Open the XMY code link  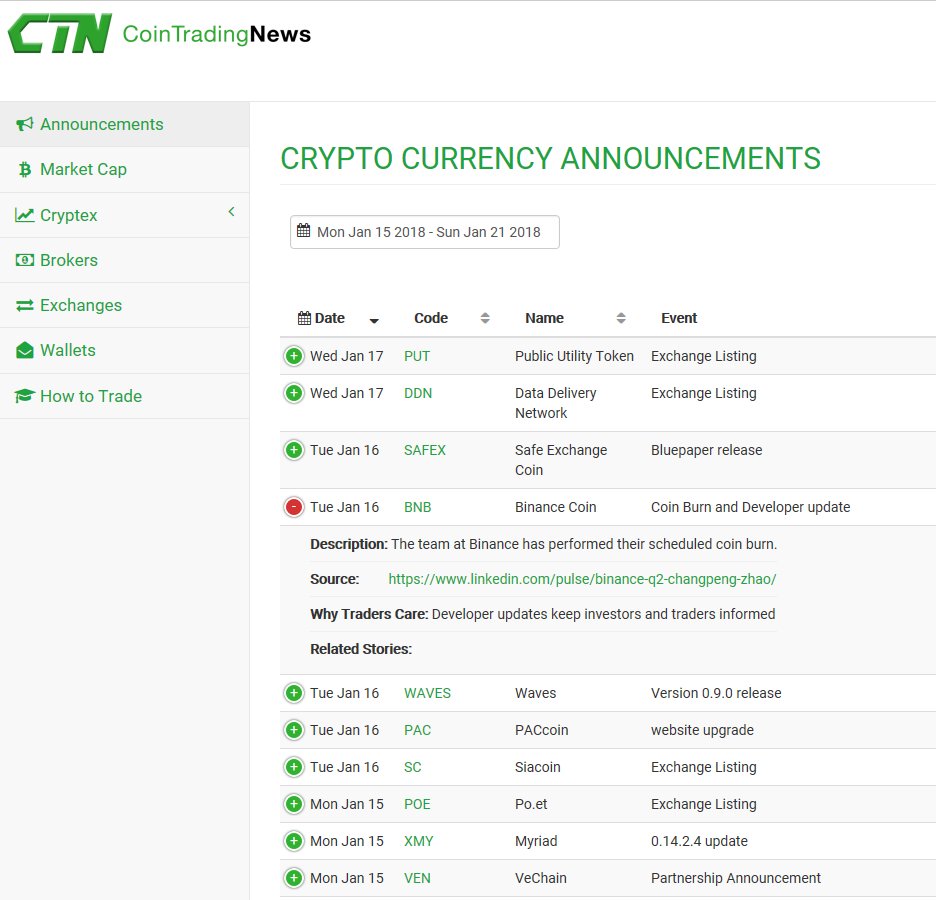pos(418,841)
